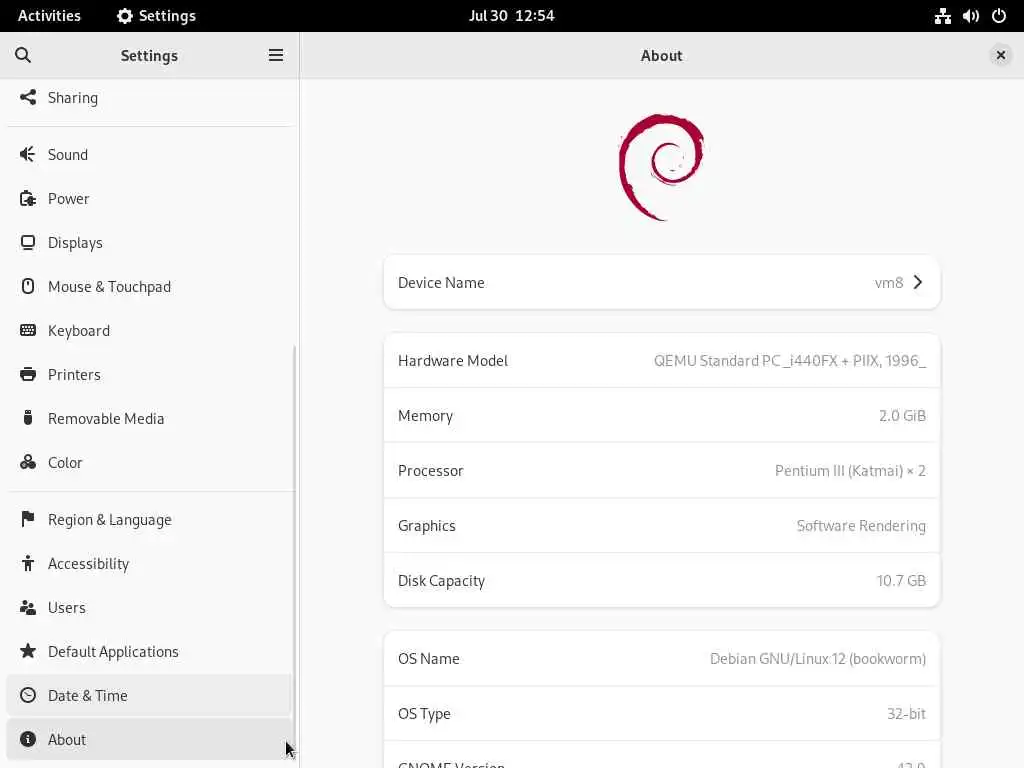Select Keyboard in the sidebar
Screen dimensions: 1024x768
pyautogui.click(x=149, y=330)
